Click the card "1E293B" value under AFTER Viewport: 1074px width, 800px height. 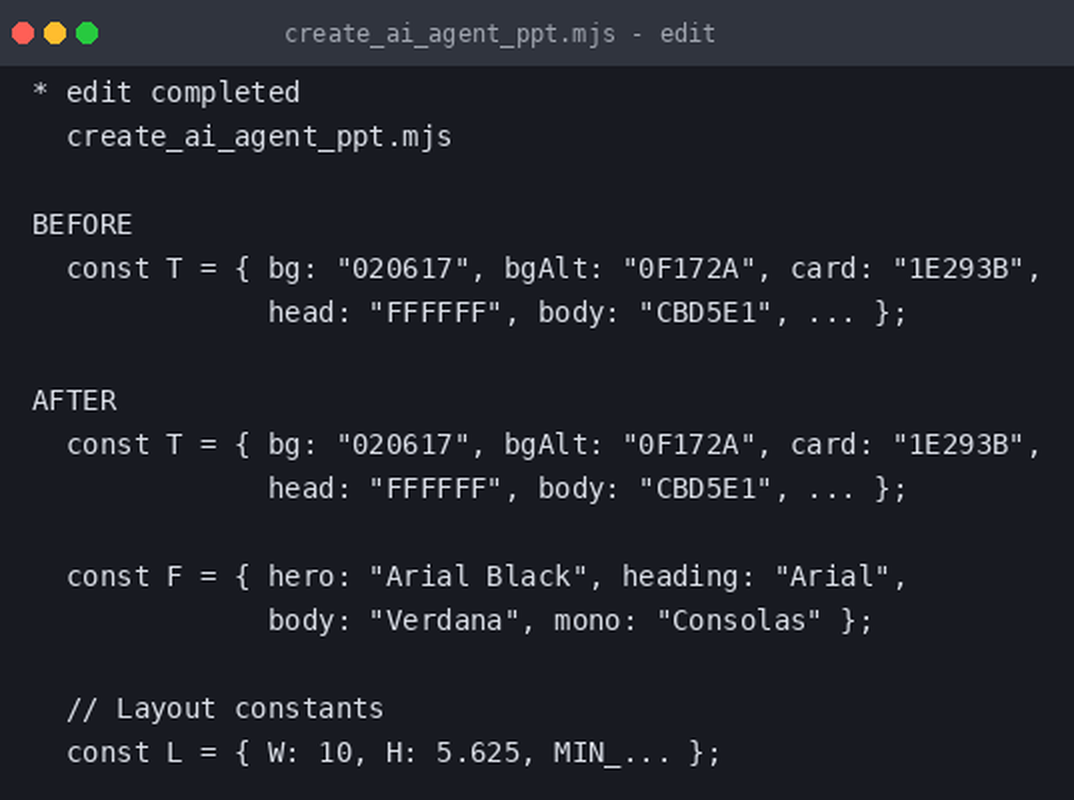click(958, 445)
